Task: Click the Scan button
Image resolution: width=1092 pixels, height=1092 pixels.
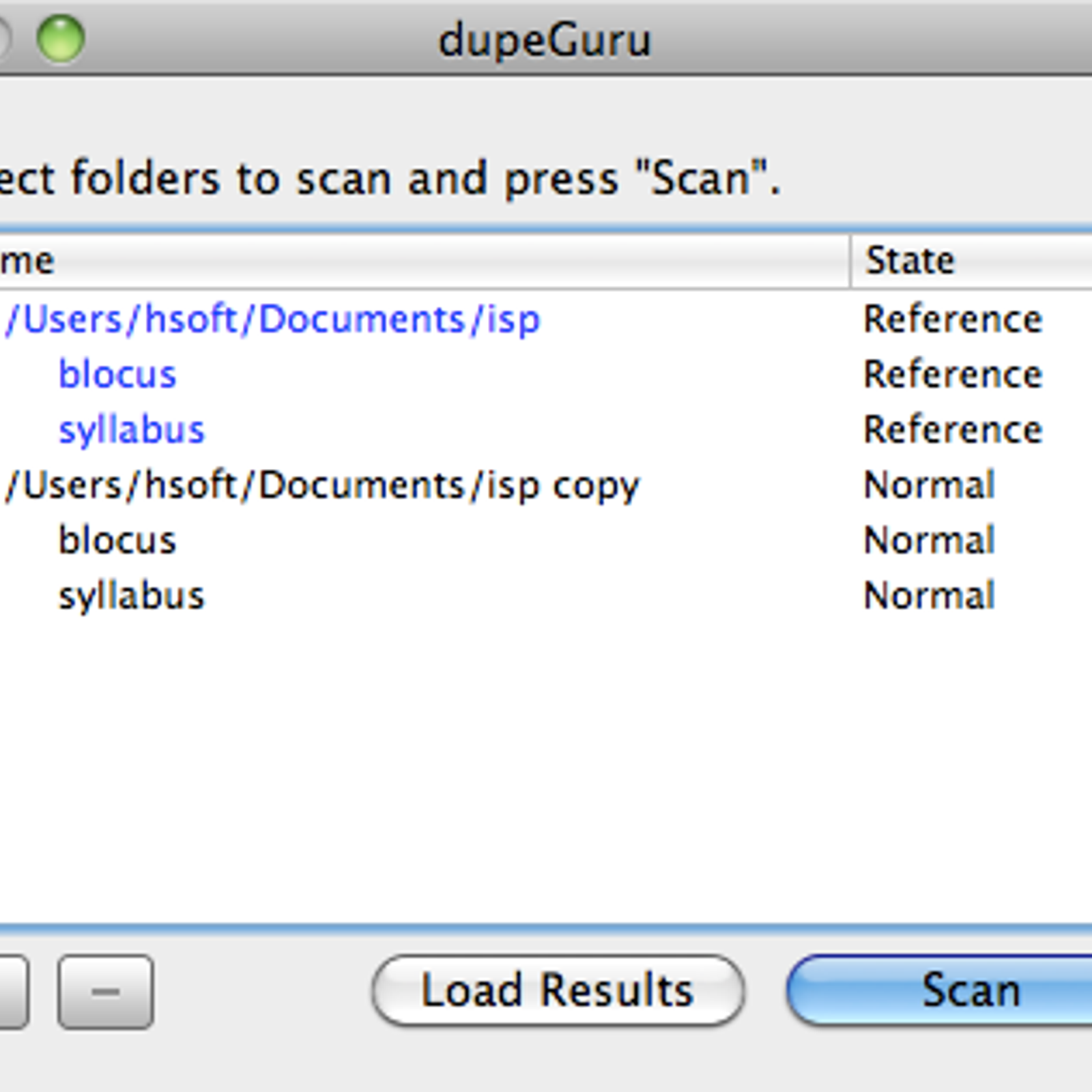Action: [x=942, y=990]
